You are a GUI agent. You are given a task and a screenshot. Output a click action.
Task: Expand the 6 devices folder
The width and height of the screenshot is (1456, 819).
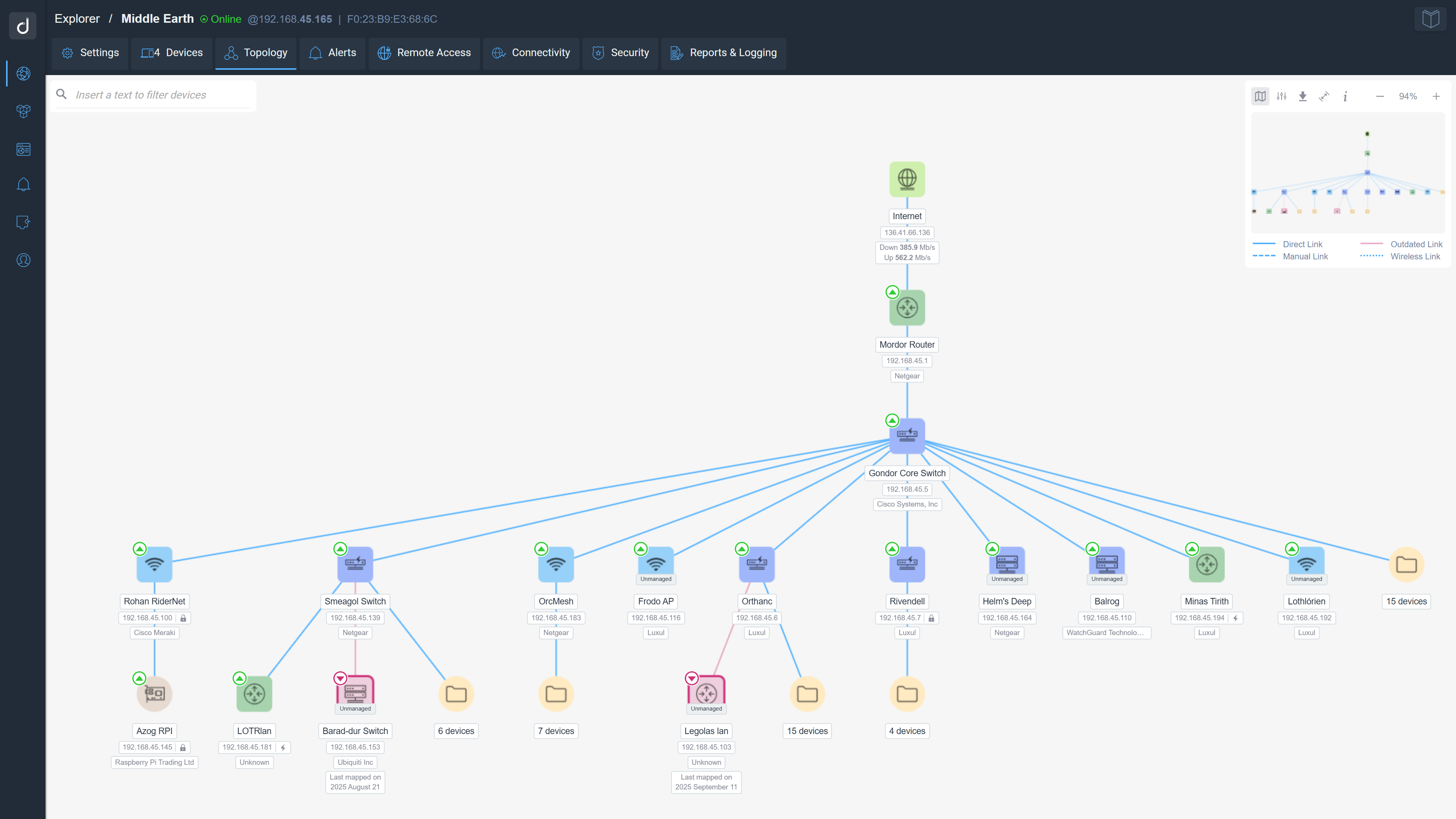click(455, 693)
